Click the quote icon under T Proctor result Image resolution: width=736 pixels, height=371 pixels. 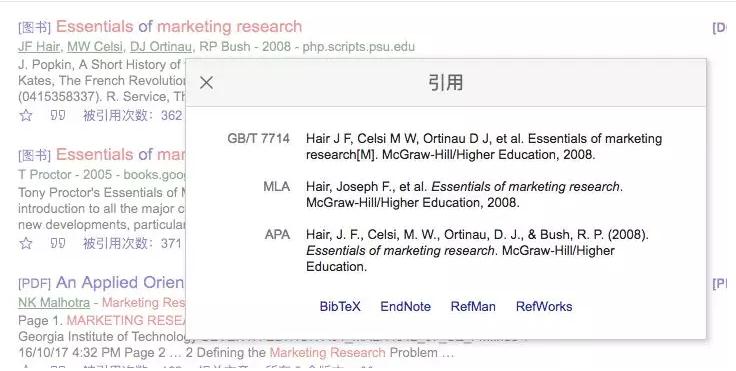[58, 243]
